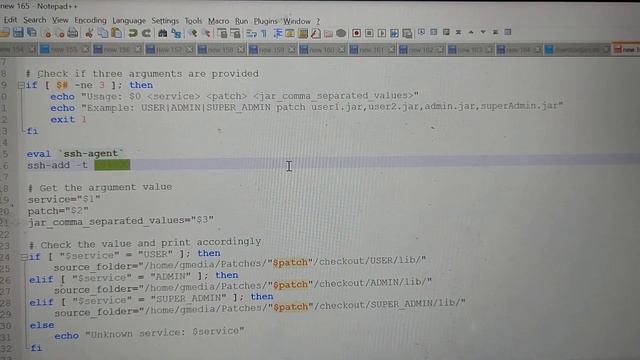Click the Copy toolbar icon
640x360 pixels.
(x=102, y=33)
